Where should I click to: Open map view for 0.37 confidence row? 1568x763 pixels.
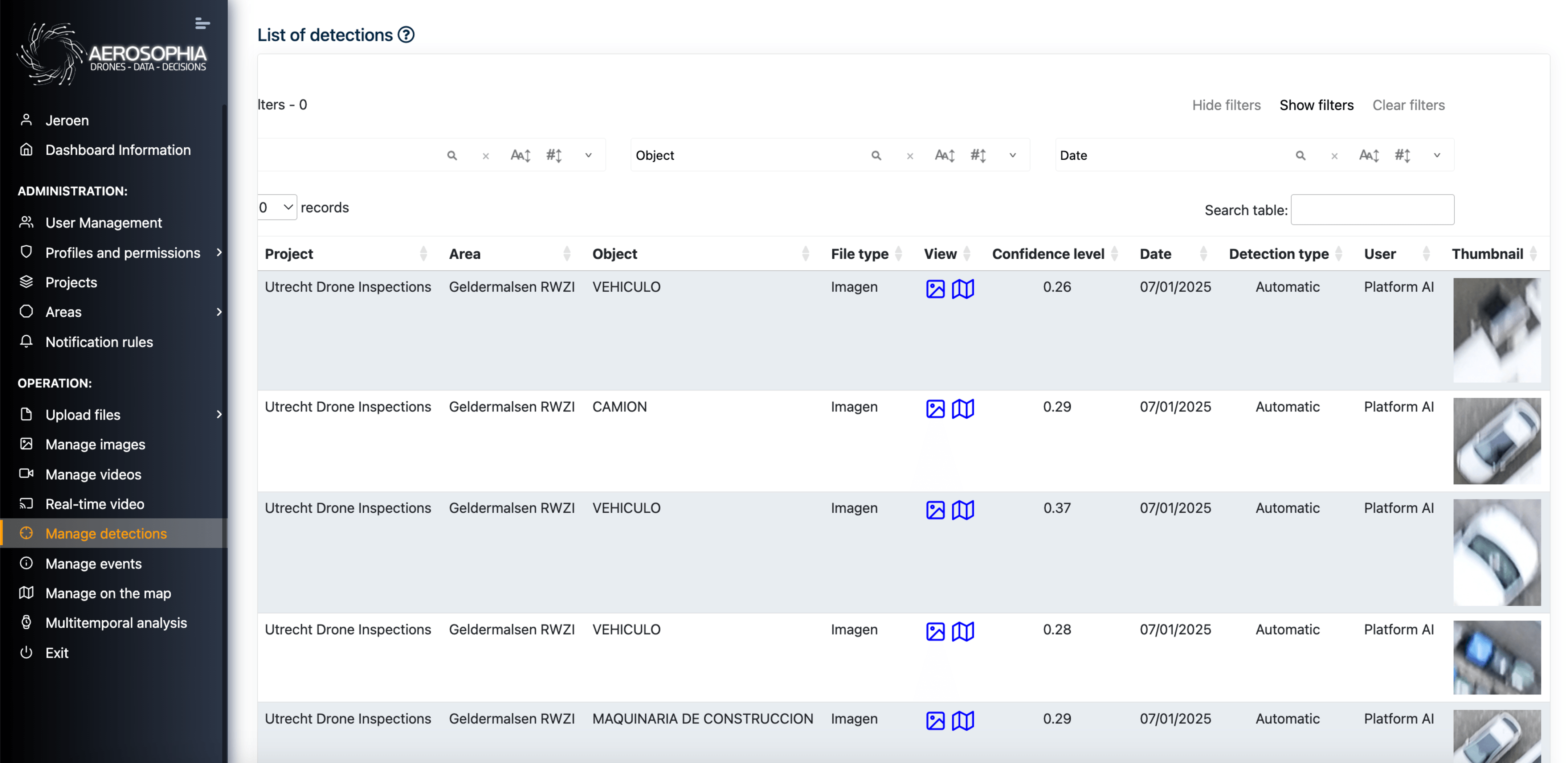click(962, 509)
